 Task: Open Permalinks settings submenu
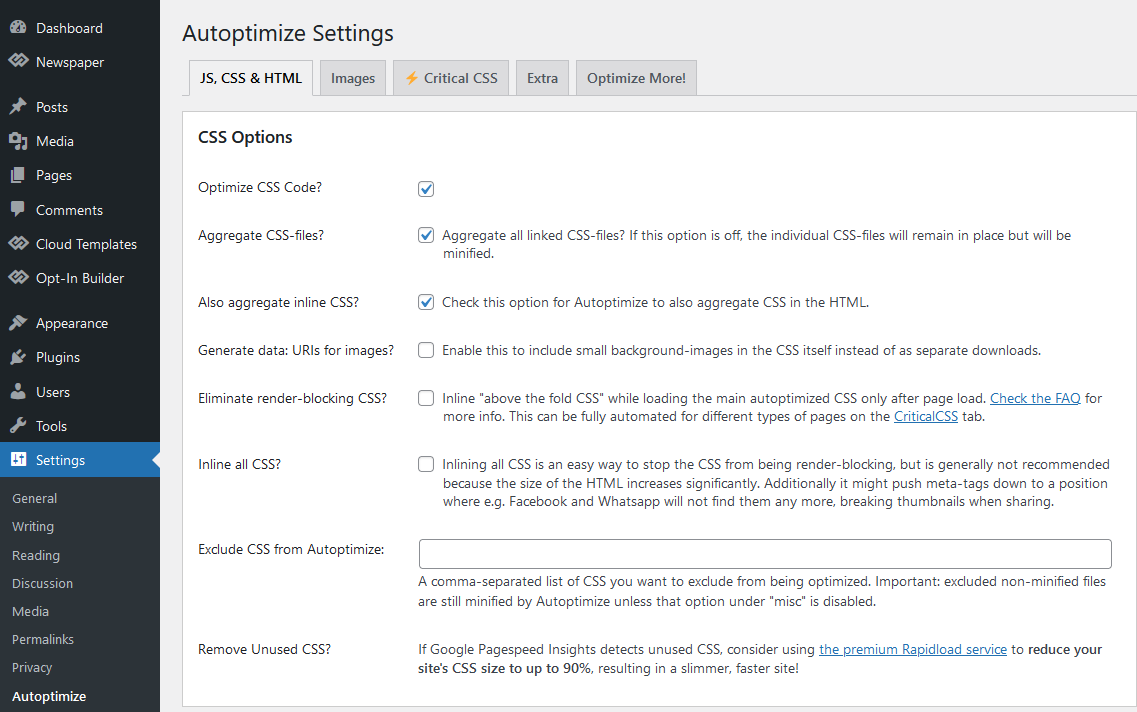[x=43, y=639]
